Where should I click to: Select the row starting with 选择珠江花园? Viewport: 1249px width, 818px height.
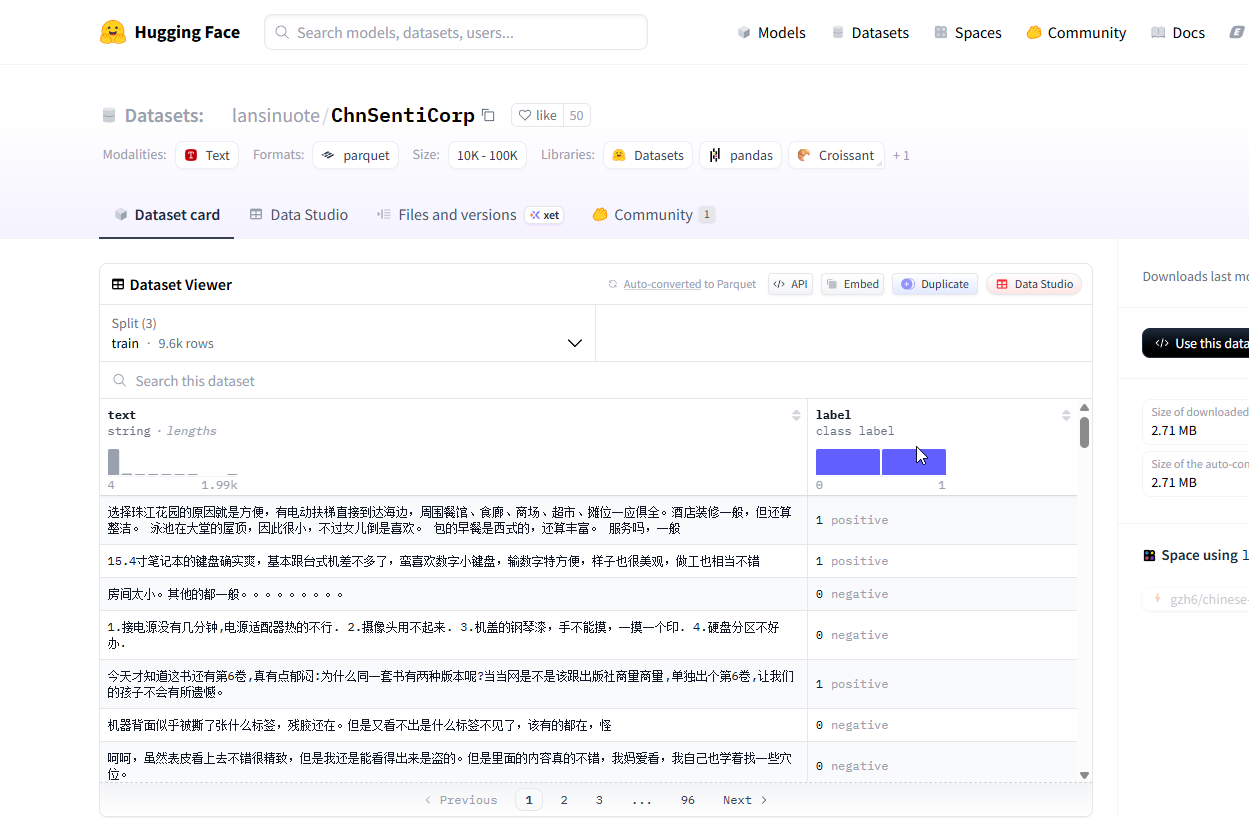(x=589, y=520)
